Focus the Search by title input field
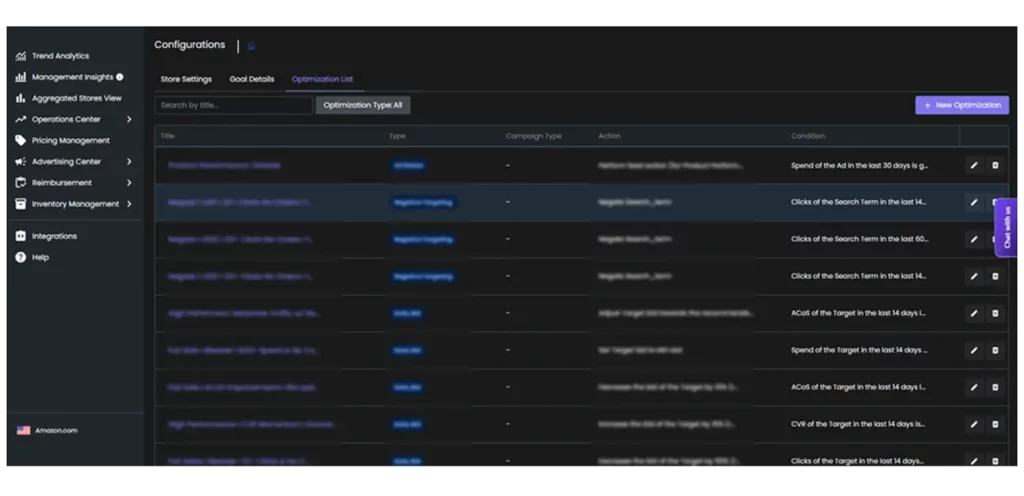The image size is (1024, 496). pyautogui.click(x=234, y=105)
